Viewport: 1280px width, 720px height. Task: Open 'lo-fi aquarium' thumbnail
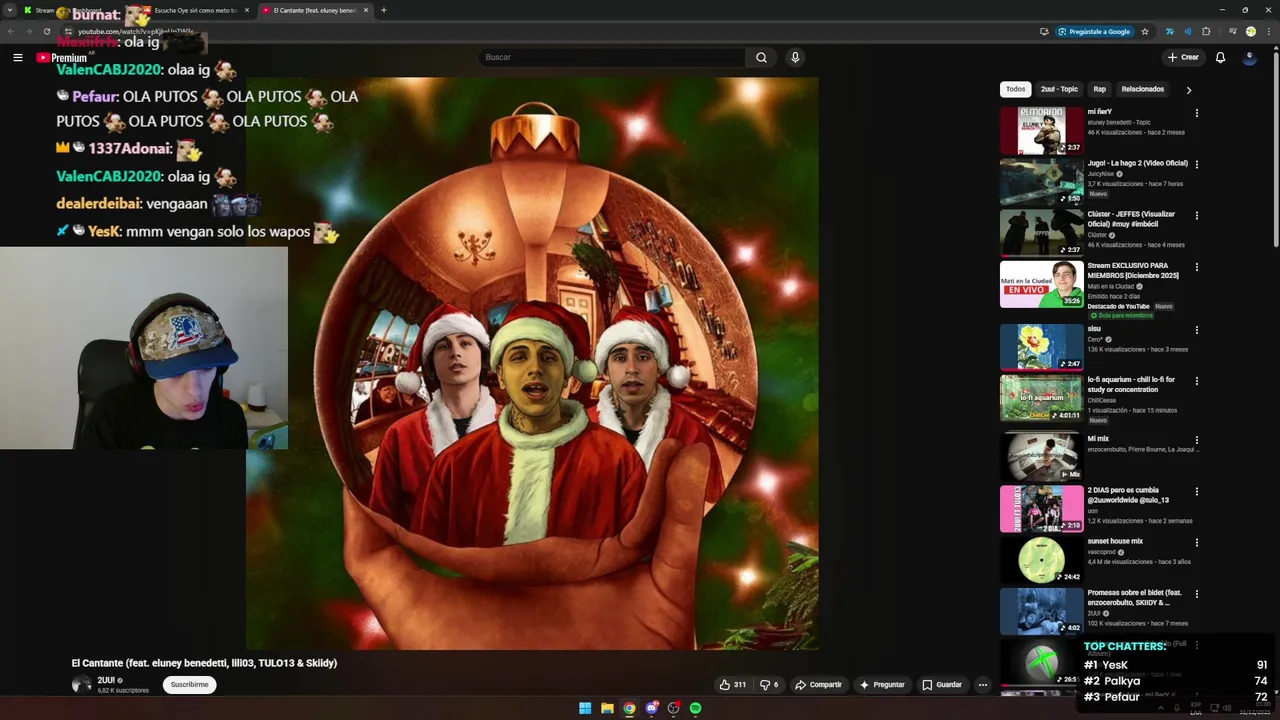coord(1041,398)
